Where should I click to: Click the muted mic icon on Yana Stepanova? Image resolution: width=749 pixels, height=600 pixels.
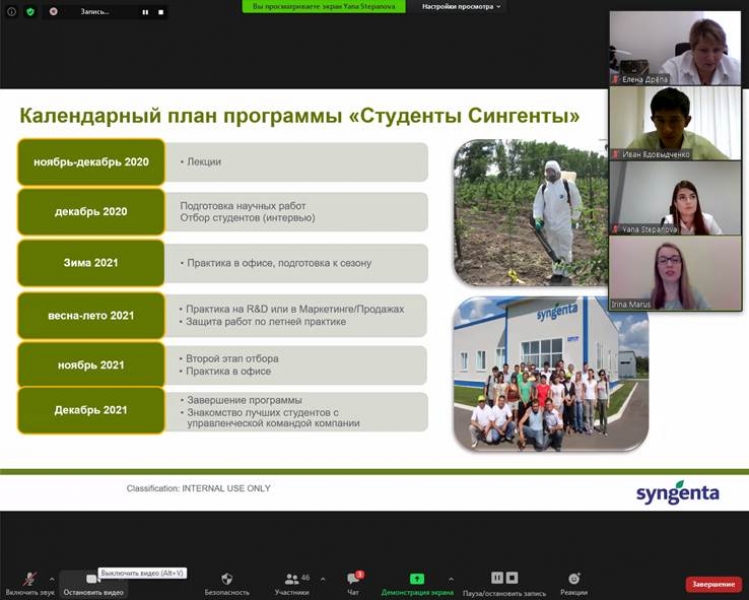(616, 229)
